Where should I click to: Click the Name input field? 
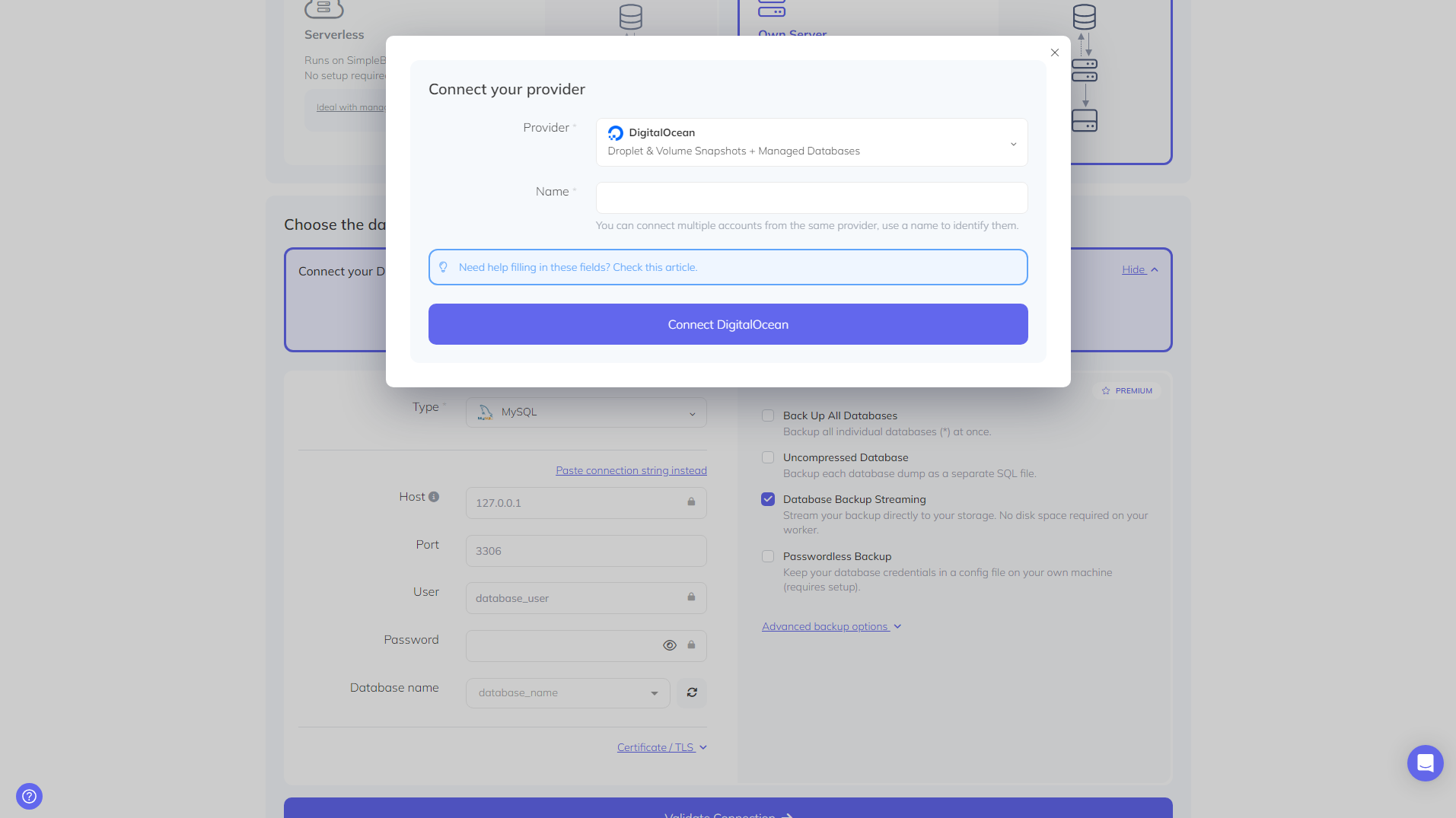811,198
